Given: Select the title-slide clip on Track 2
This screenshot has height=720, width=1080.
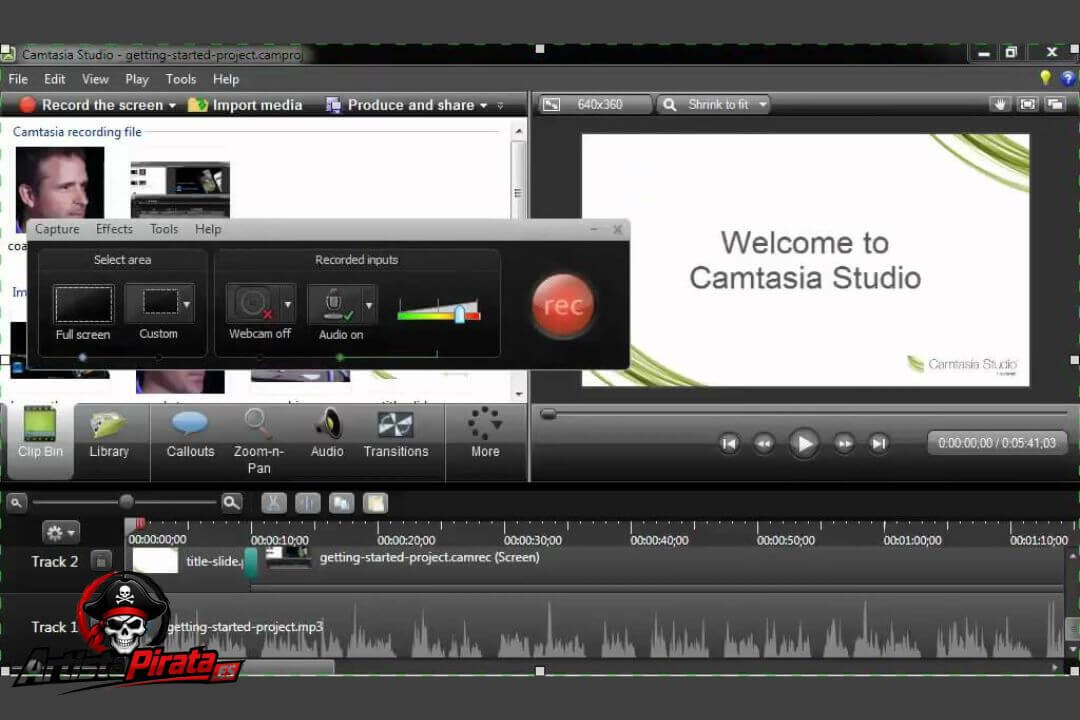Looking at the screenshot, I should [x=187, y=561].
